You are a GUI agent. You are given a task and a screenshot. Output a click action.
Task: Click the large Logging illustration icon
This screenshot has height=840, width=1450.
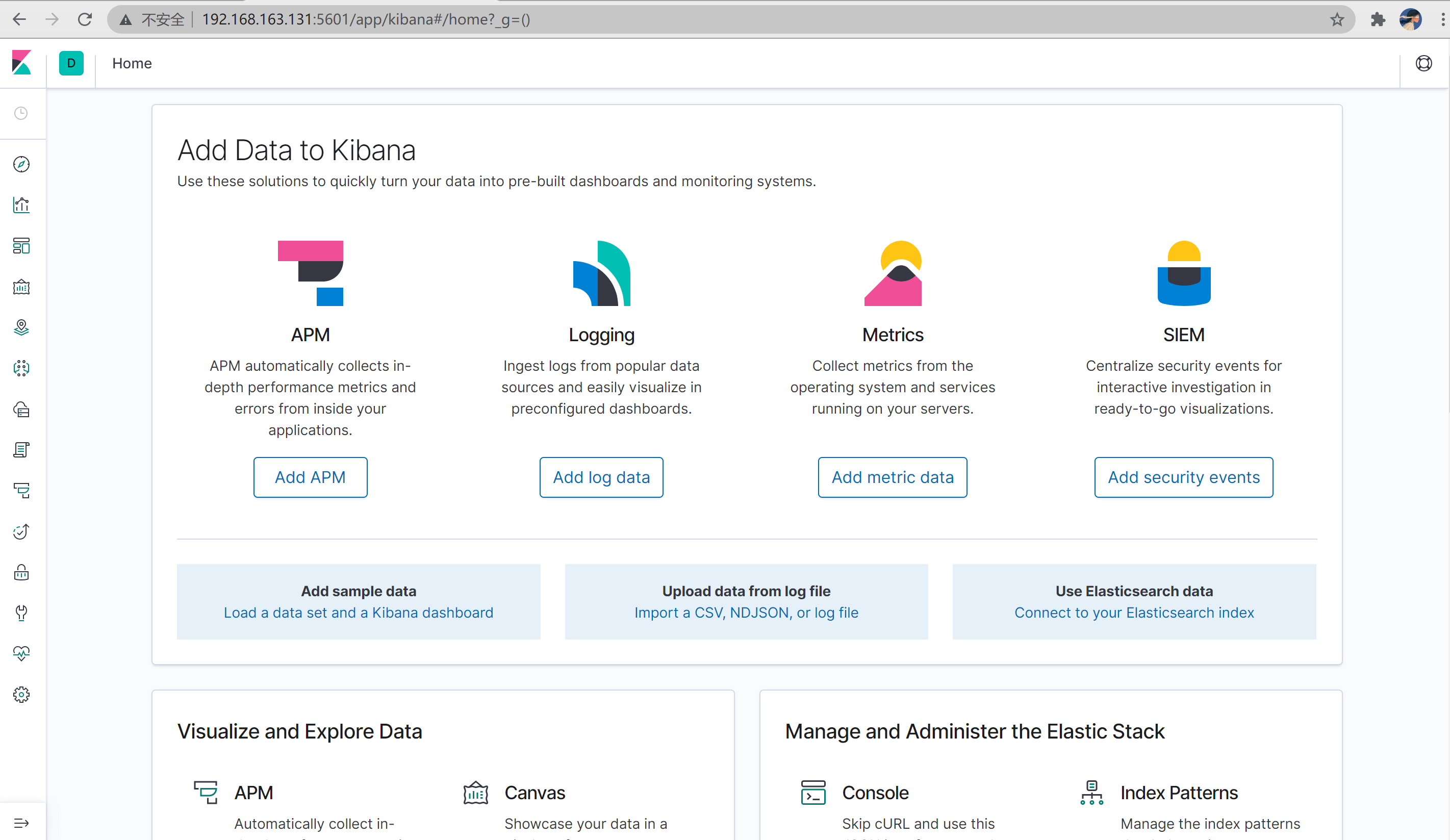[x=602, y=273]
